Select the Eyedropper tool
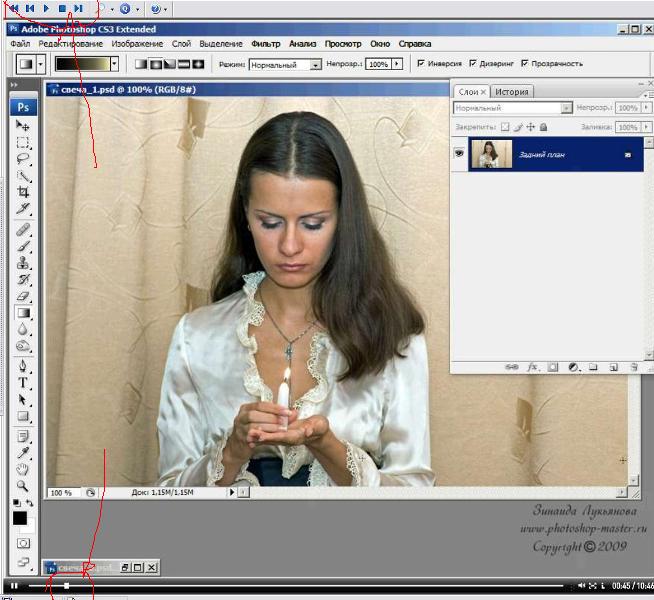The image size is (654, 600). (23, 453)
